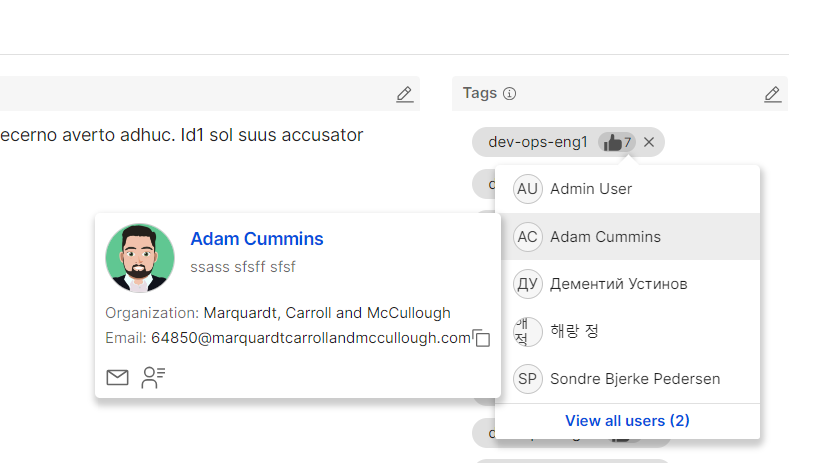818x463 pixels.
Task: Click the View all users (2) link
Action: (627, 421)
